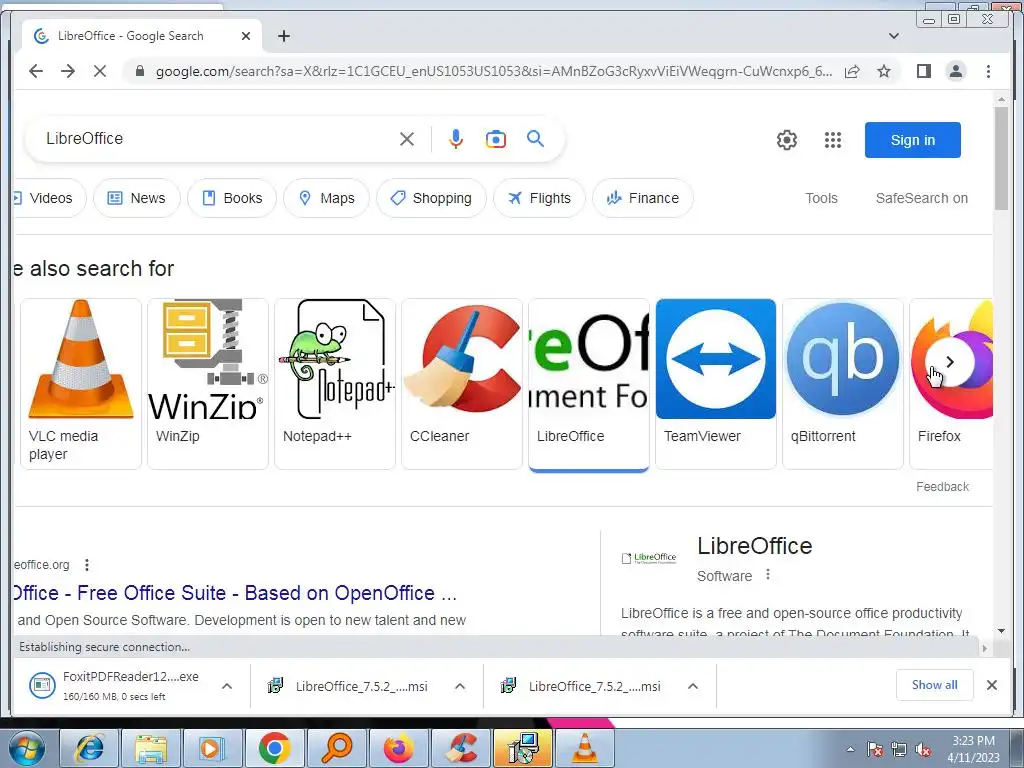Close the downloads bar

tap(992, 685)
